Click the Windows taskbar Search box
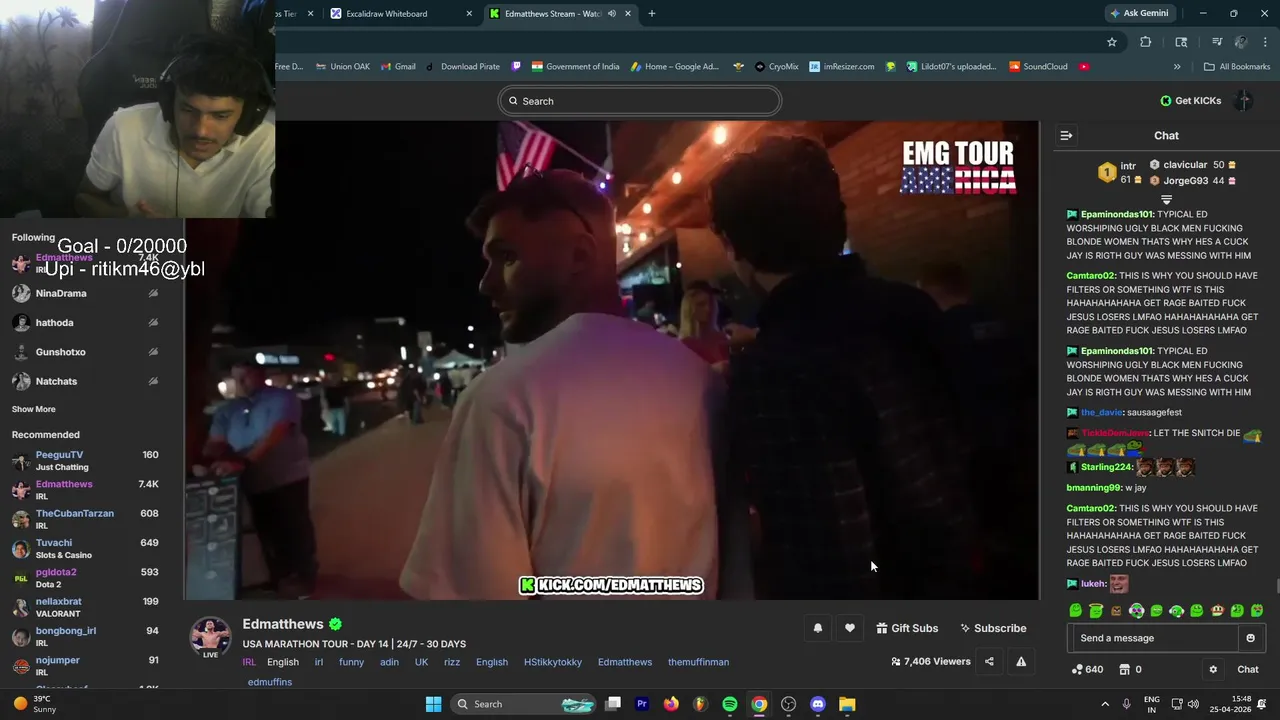The width and height of the screenshot is (1280, 720). (x=525, y=704)
